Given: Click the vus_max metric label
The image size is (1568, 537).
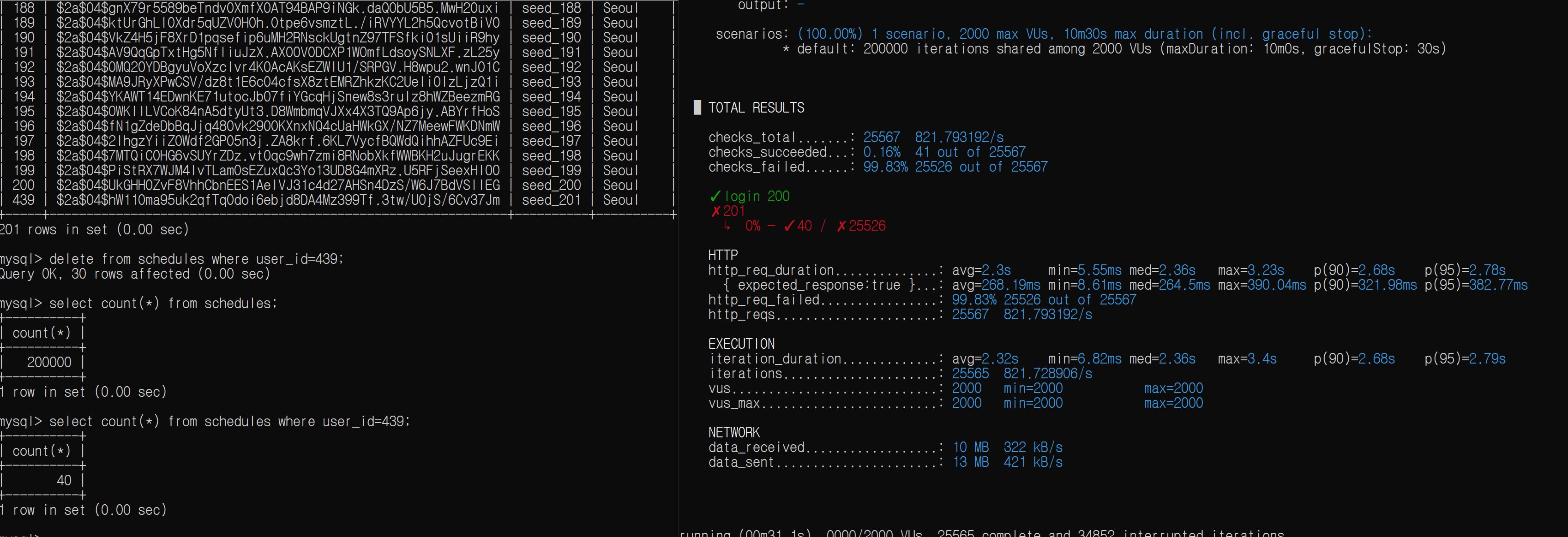Looking at the screenshot, I should 734,403.
